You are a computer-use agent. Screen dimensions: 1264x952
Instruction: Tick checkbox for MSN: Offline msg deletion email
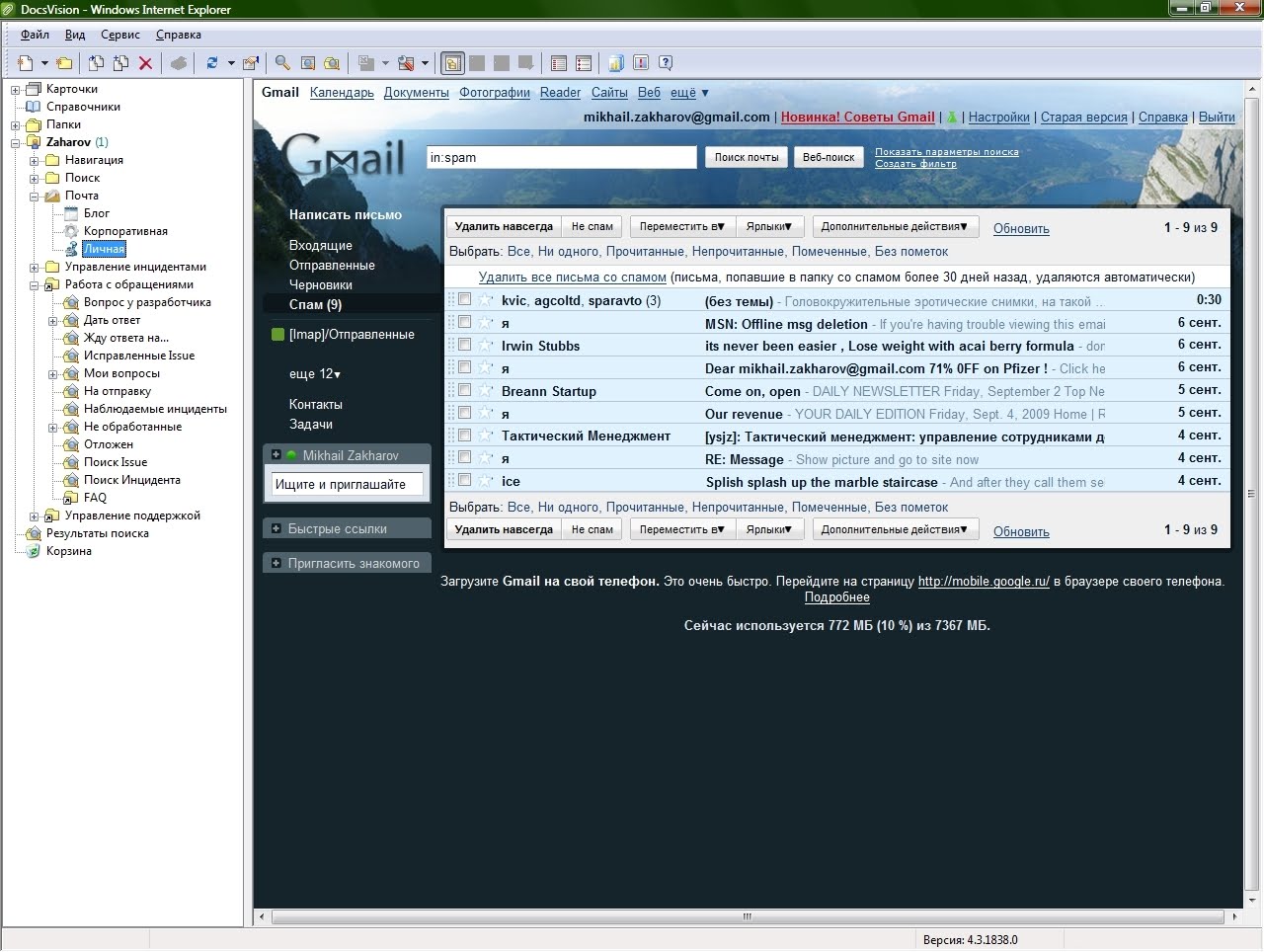(464, 322)
